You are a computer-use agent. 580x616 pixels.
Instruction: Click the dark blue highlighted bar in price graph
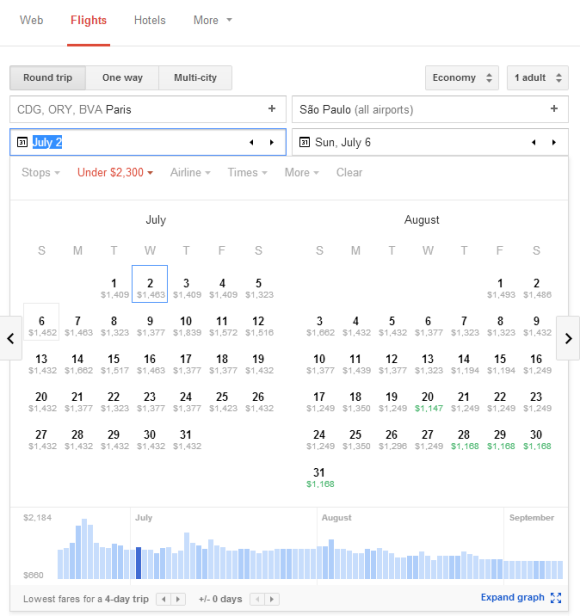point(138,563)
